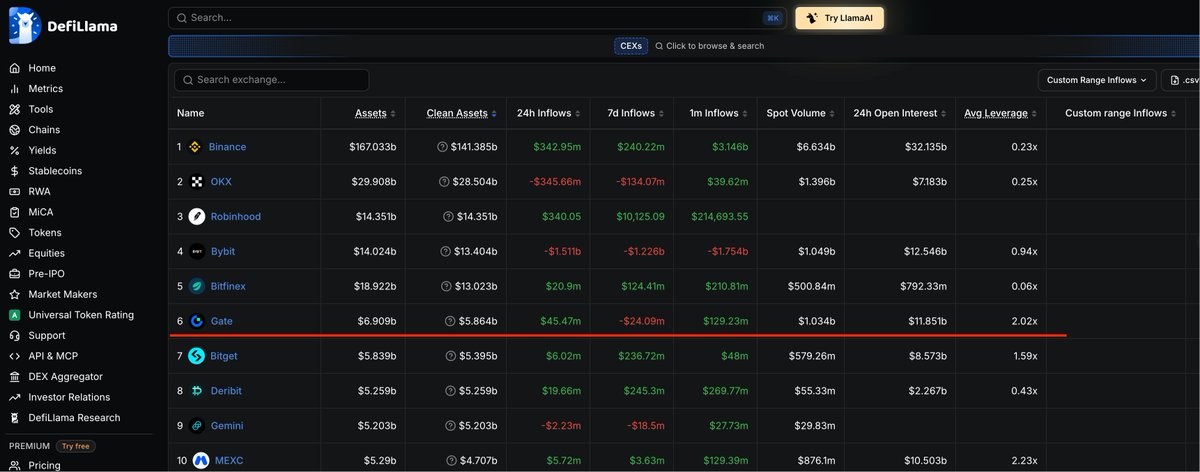Click the Pre-IPO sidebar icon
This screenshot has height=472, width=1200.
click(x=15, y=274)
